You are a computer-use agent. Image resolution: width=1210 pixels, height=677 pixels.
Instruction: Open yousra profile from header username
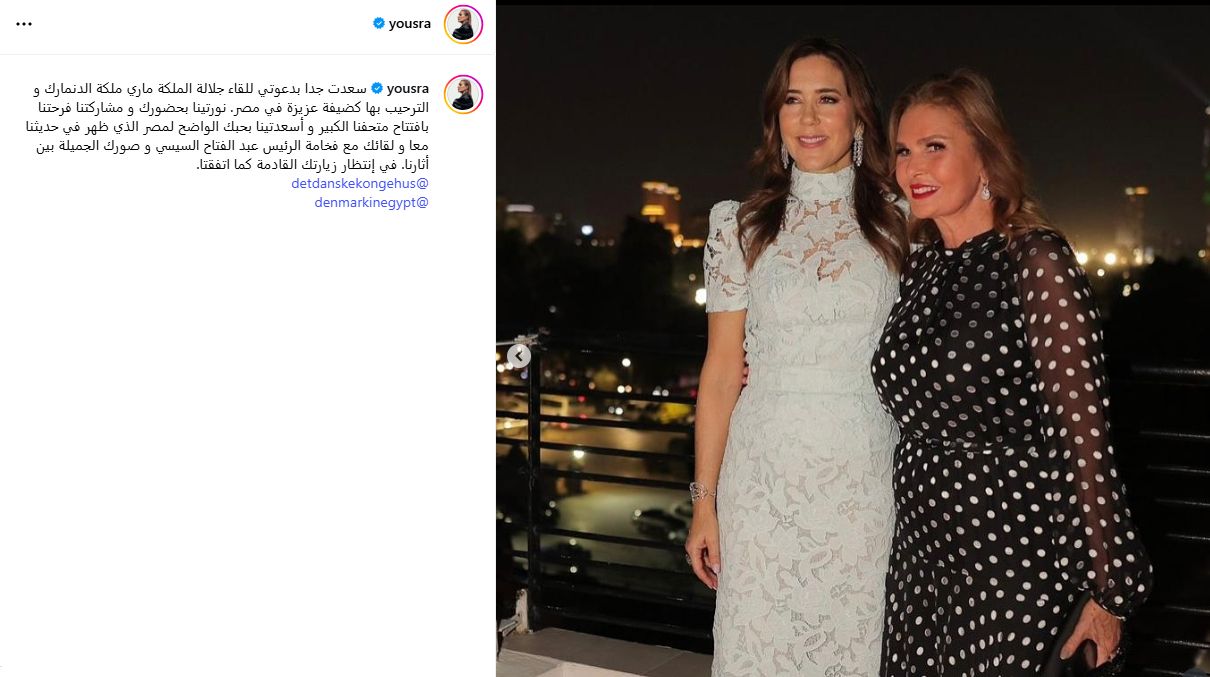(x=410, y=24)
